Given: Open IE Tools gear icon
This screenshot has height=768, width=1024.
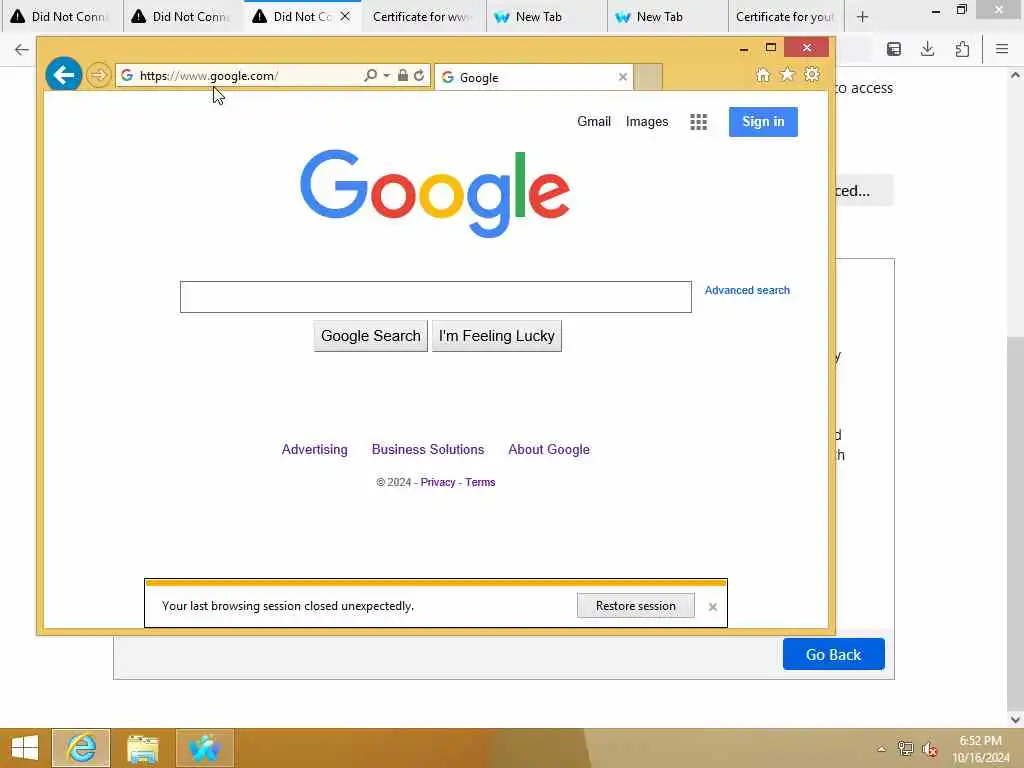Looking at the screenshot, I should point(812,74).
